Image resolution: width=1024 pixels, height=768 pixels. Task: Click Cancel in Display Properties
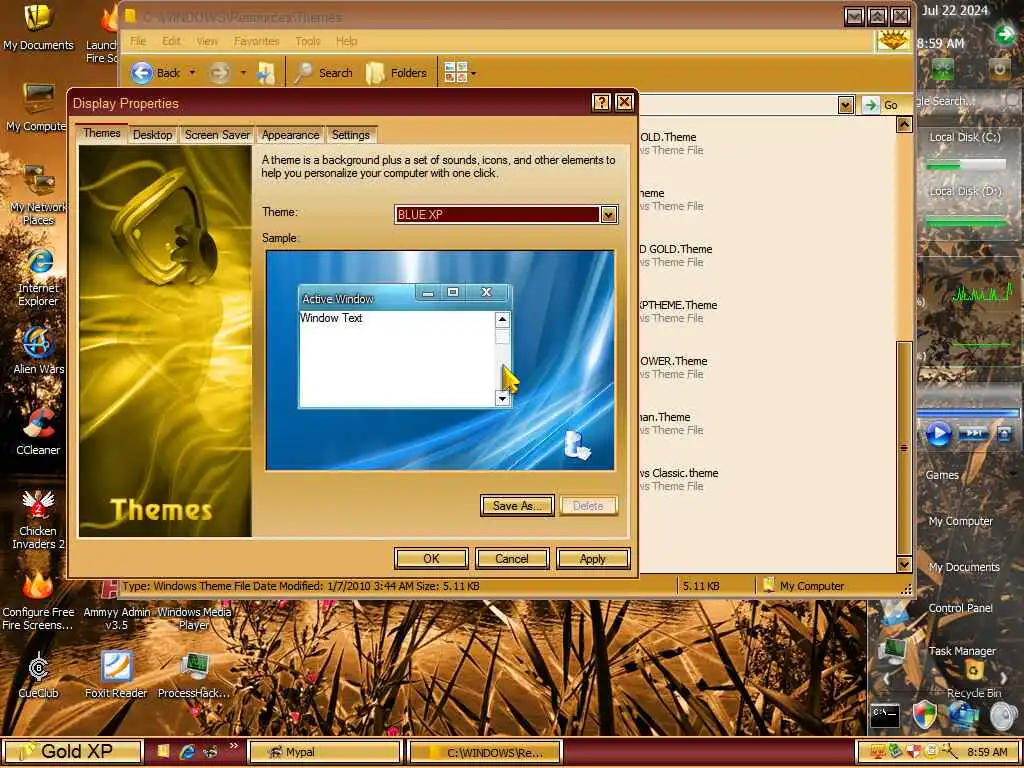(512, 558)
